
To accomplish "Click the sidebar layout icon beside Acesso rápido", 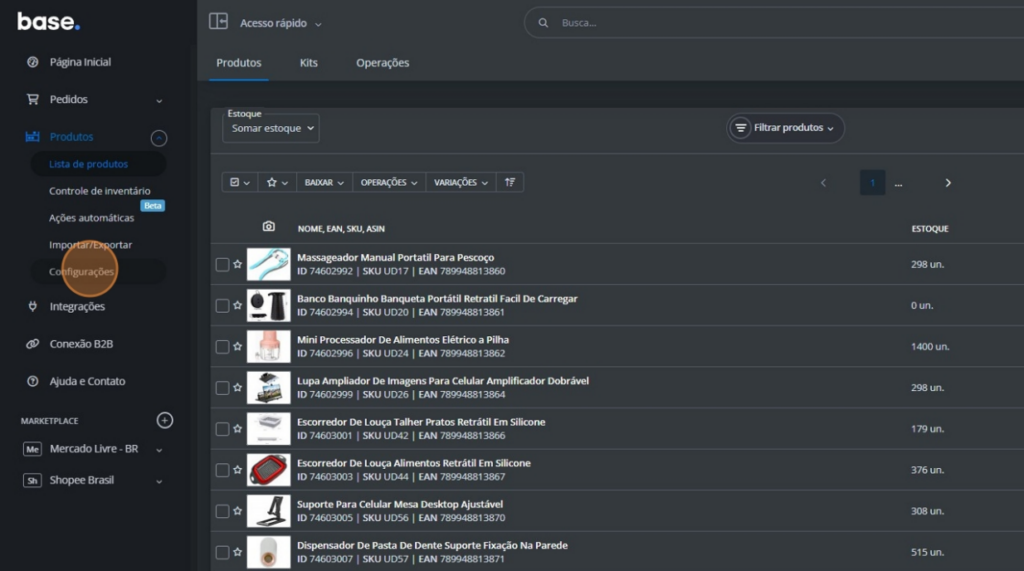I will (218, 22).
